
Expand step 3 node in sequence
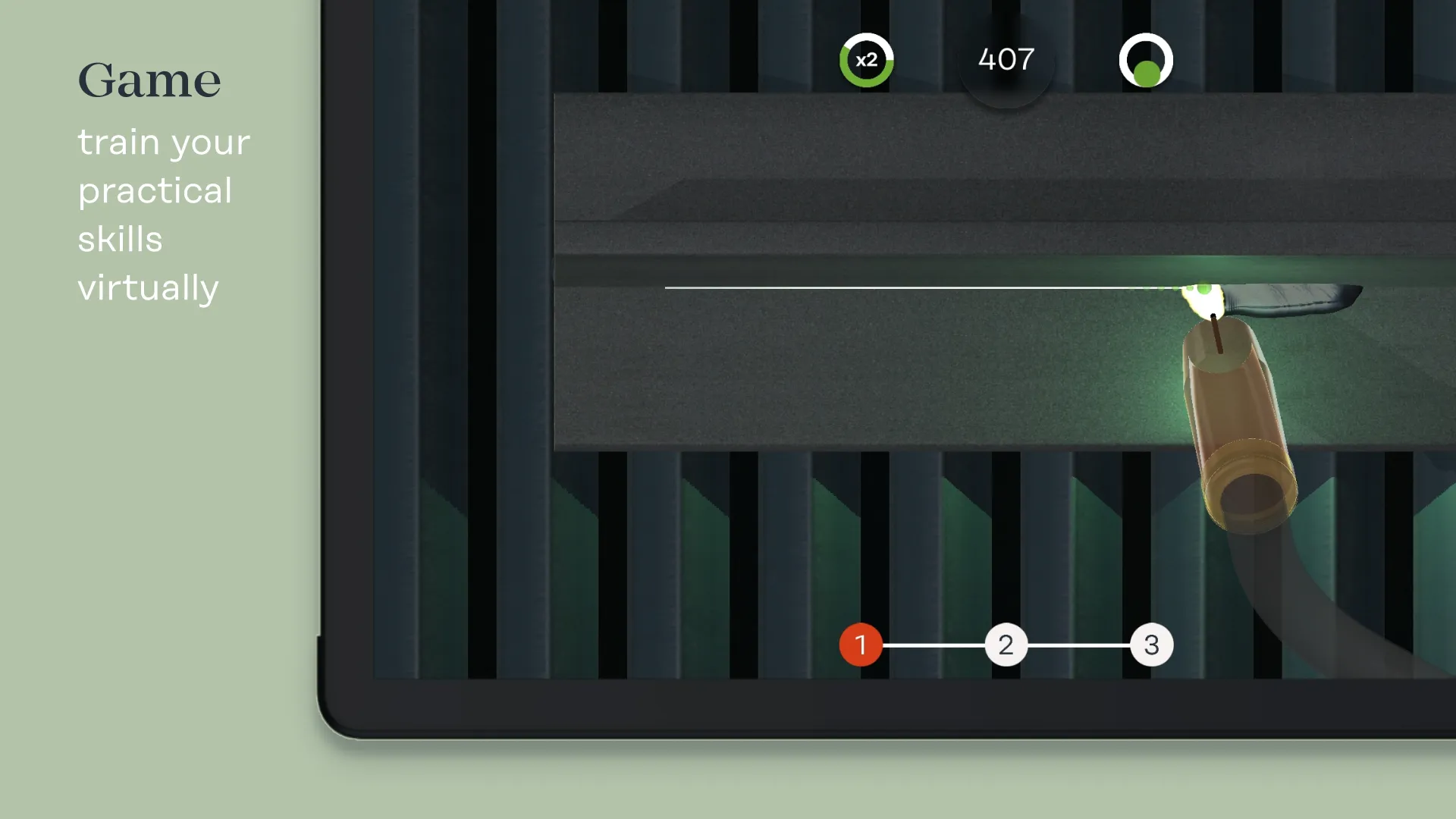pyautogui.click(x=1151, y=645)
